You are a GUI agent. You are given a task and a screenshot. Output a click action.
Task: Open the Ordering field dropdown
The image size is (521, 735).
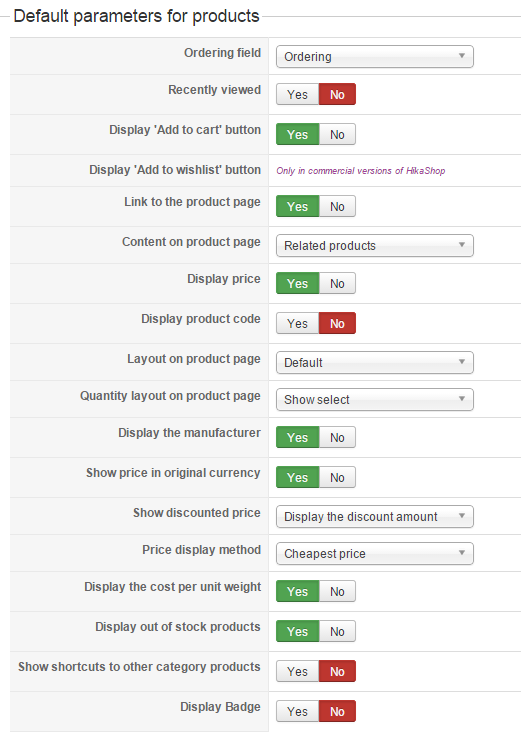tap(375, 57)
